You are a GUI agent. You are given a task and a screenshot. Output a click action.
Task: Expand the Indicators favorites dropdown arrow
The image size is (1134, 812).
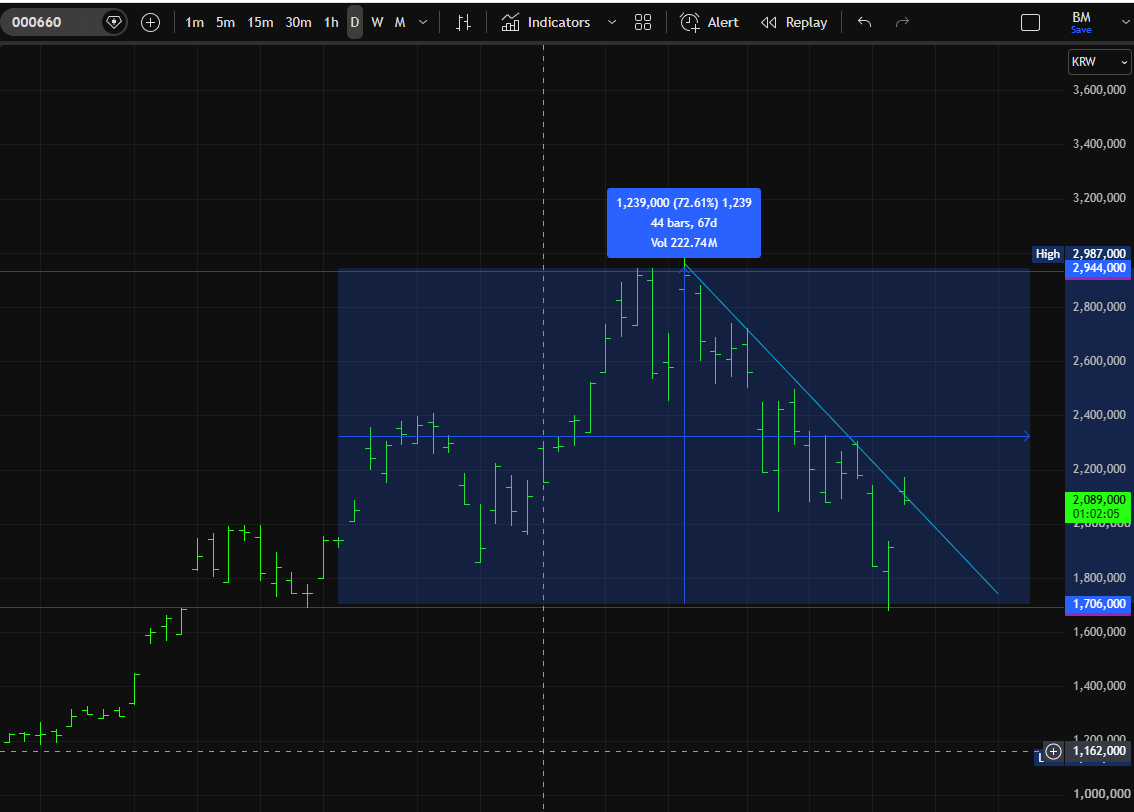[612, 22]
